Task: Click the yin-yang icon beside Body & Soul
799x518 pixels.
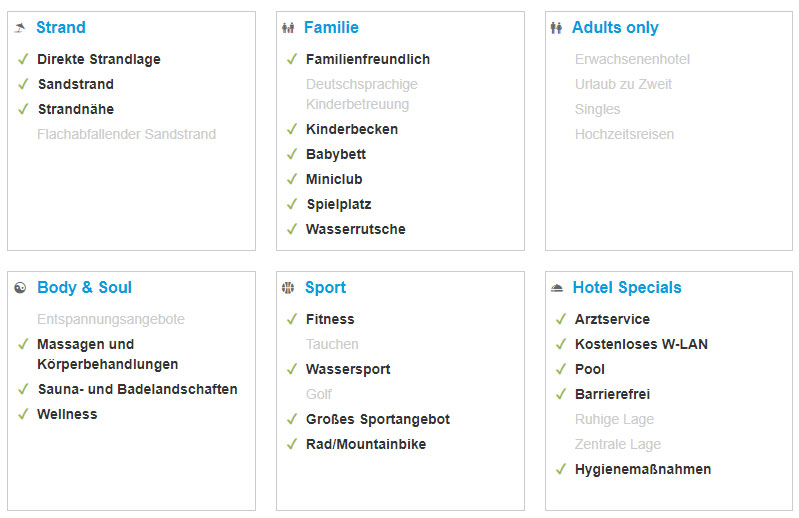Action: click(20, 288)
